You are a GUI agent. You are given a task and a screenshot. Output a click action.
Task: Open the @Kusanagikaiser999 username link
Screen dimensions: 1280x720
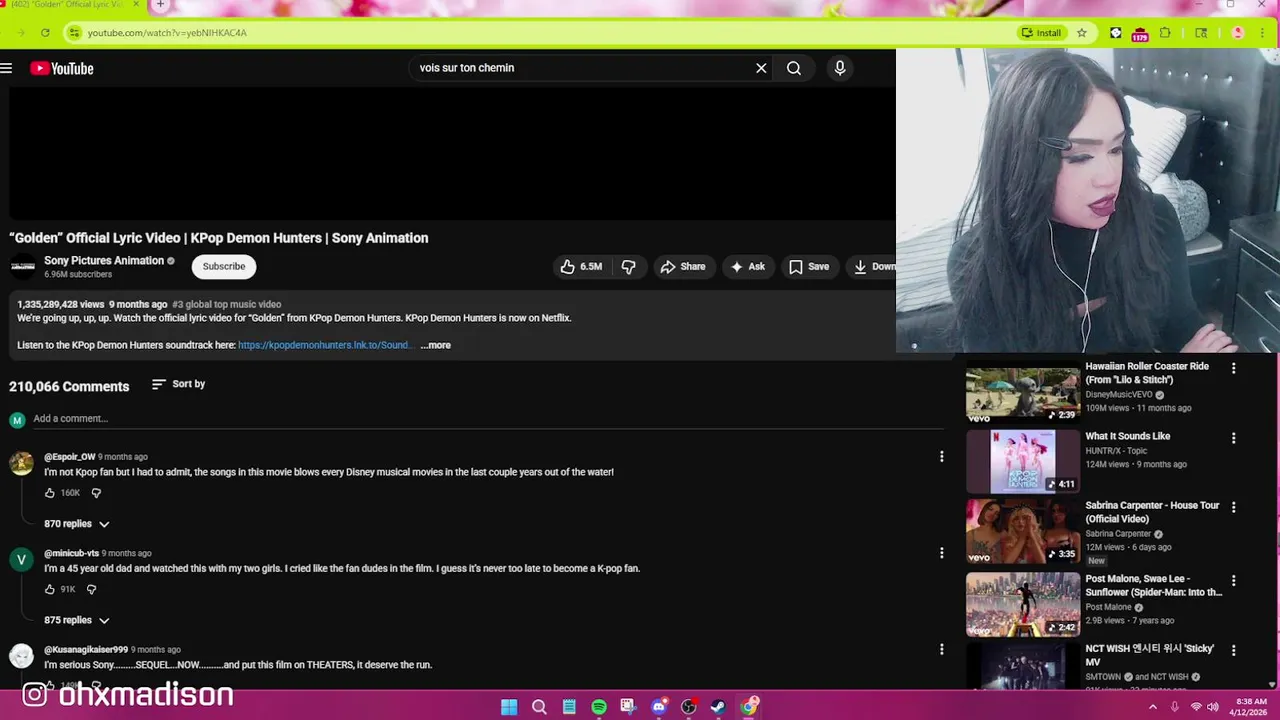tap(86, 650)
